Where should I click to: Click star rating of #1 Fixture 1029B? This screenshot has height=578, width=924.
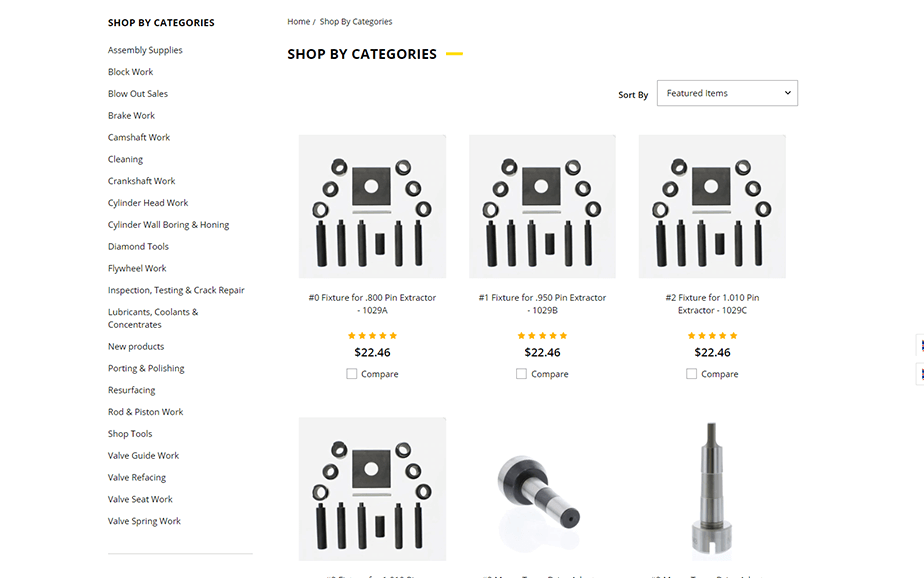542,336
